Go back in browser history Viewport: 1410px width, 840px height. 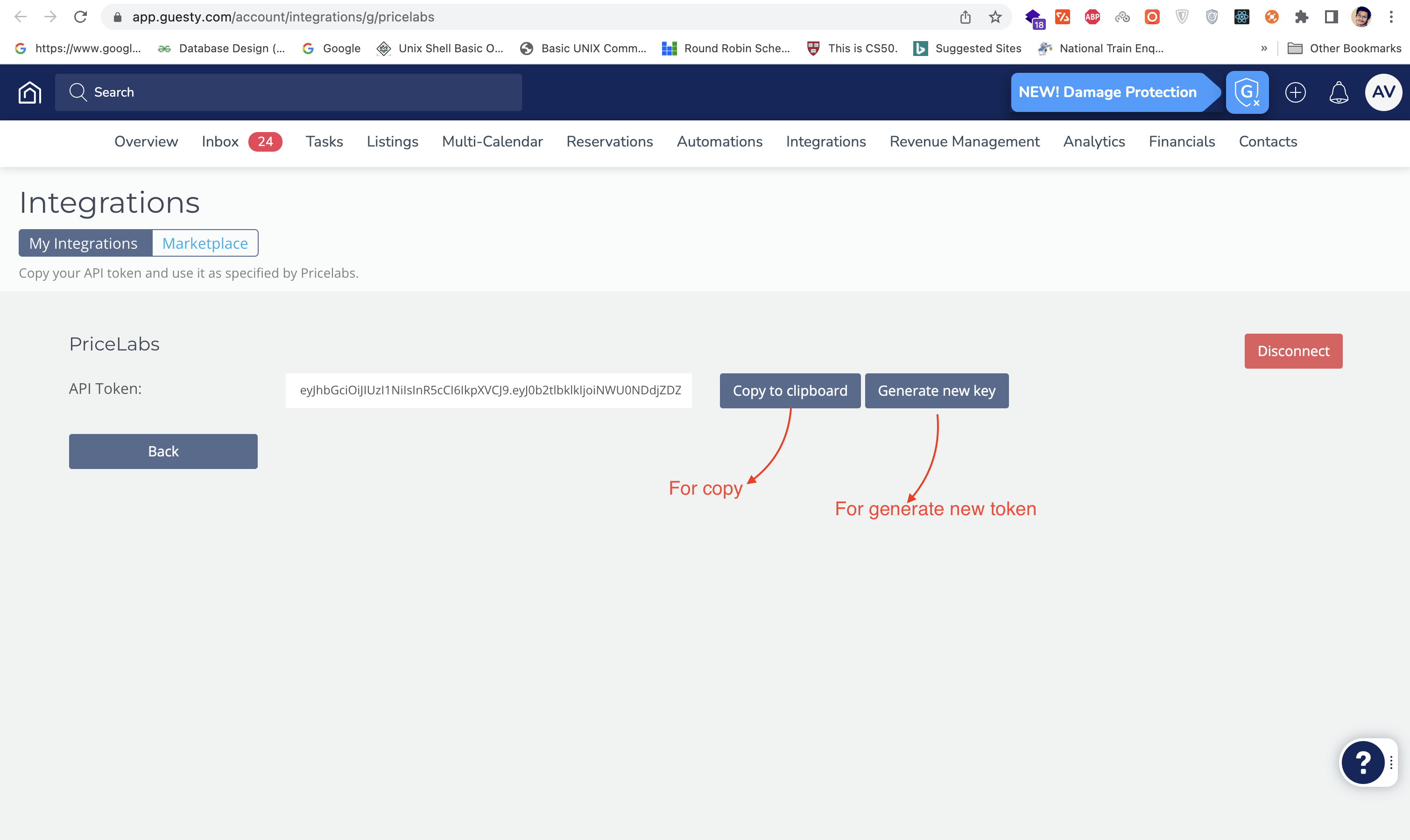coord(21,17)
